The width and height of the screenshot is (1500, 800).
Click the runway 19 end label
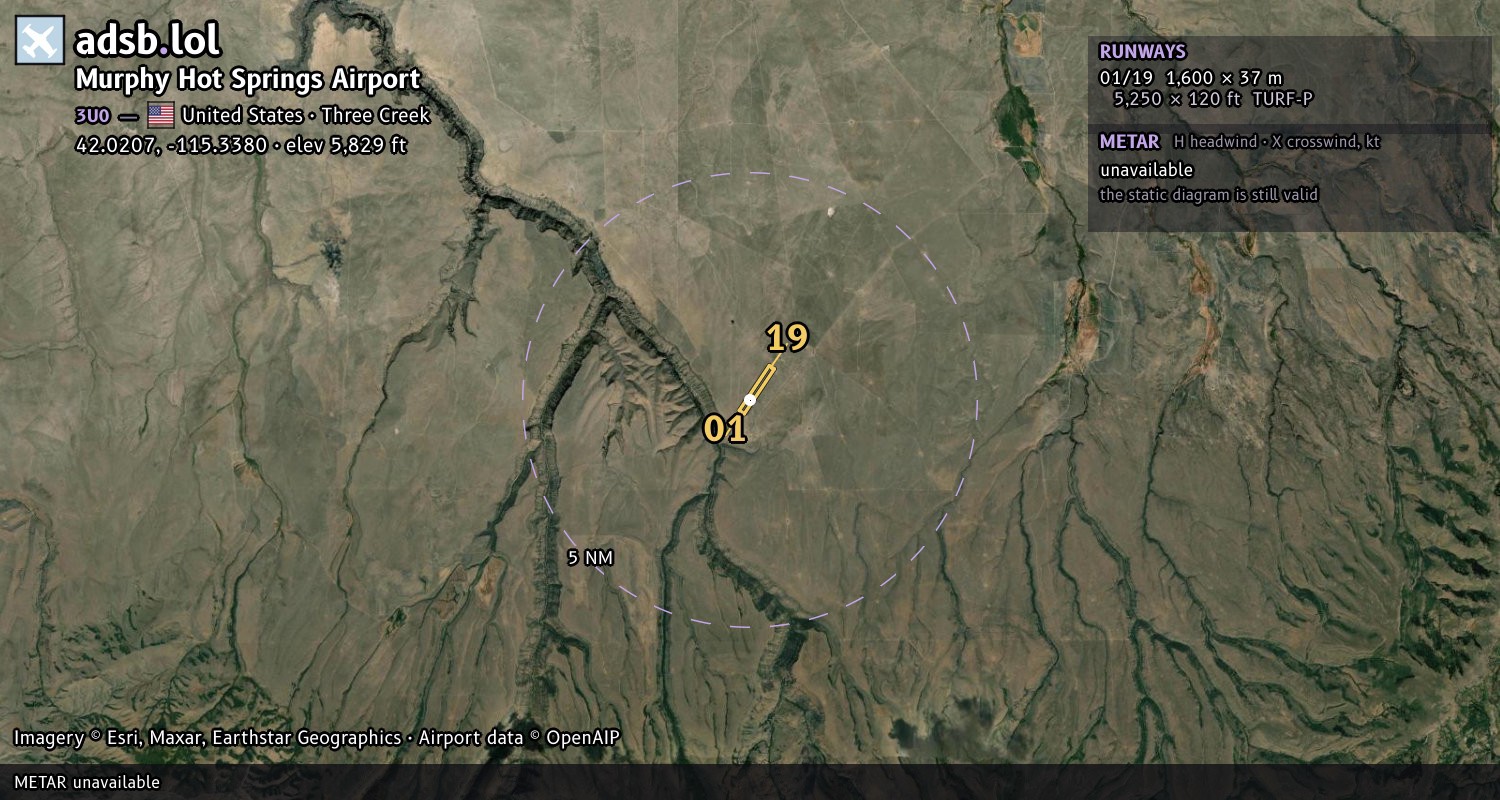787,338
